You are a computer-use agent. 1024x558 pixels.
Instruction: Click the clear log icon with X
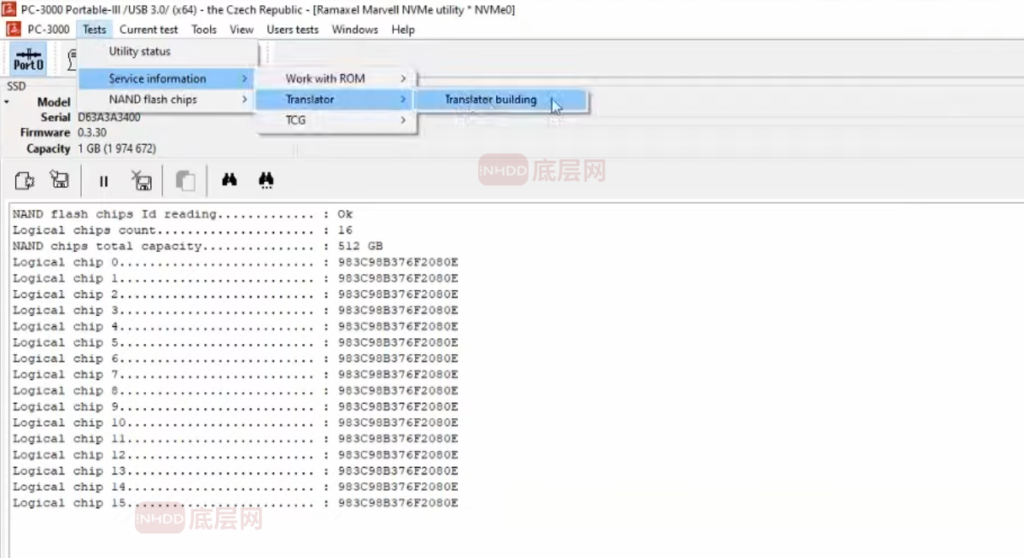click(141, 180)
